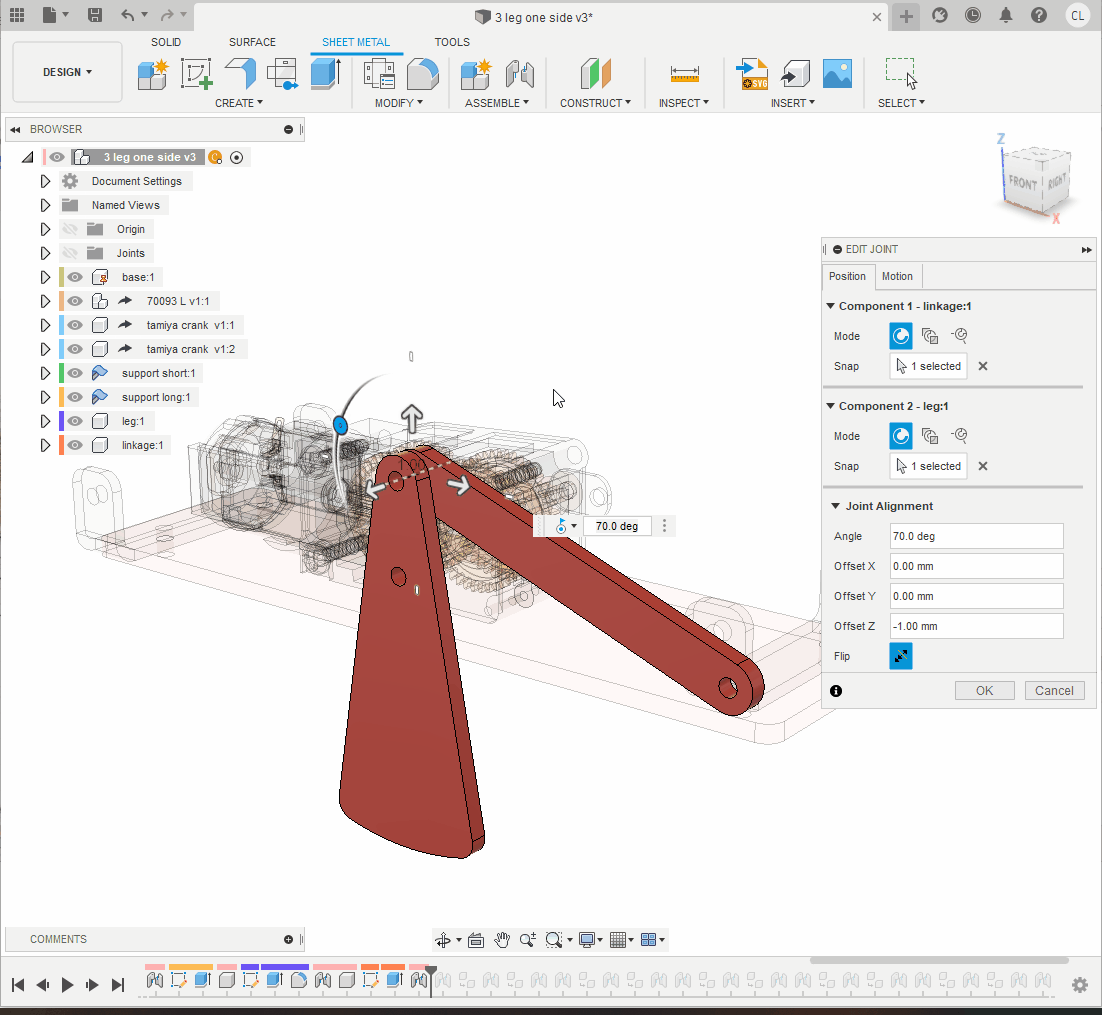
Task: Switch to the Motion tab
Action: point(896,276)
